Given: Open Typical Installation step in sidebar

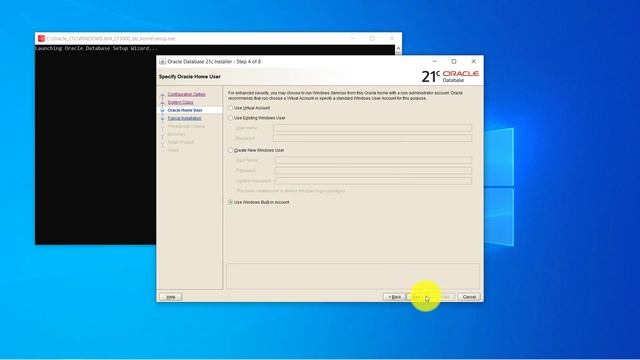Looking at the screenshot, I should 184,118.
